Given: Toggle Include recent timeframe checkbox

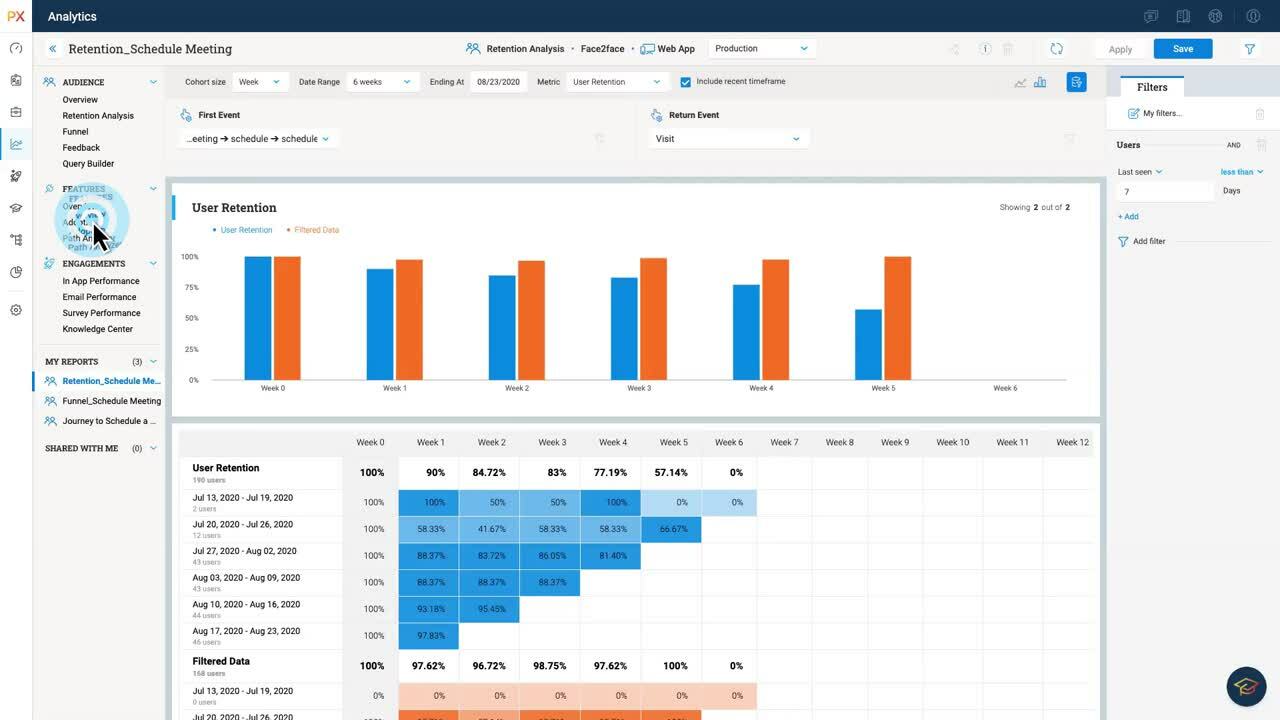Looking at the screenshot, I should [685, 82].
